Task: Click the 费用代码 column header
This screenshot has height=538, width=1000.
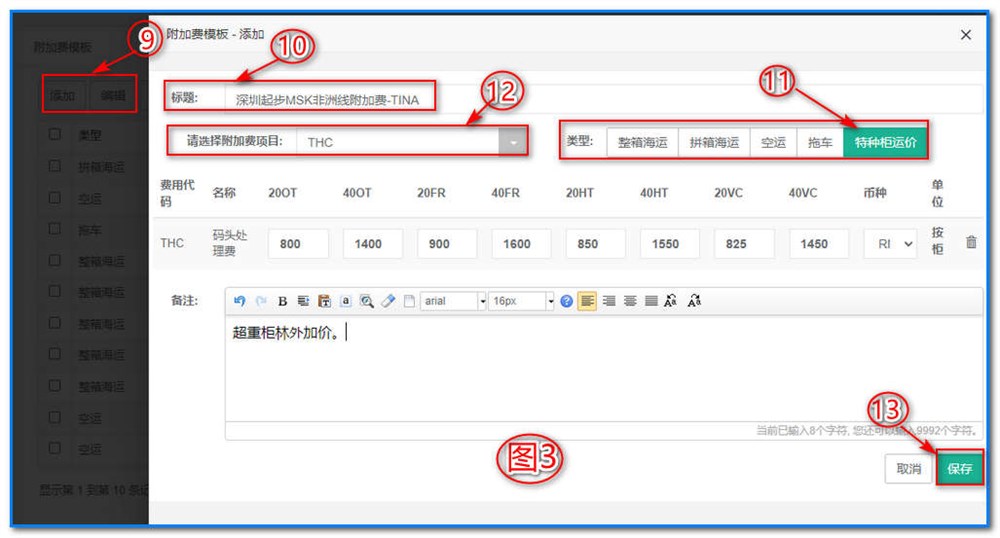Action: click(177, 193)
